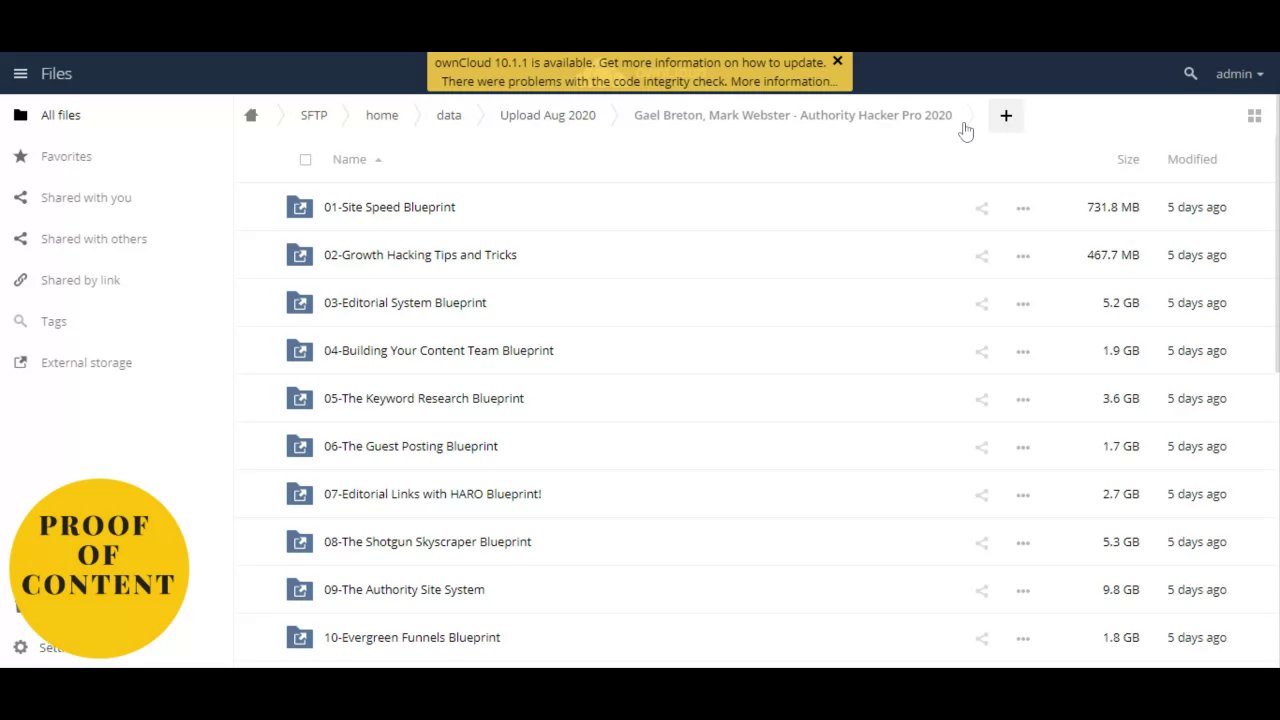
Task: Open more actions for 09-The Authority Site System
Action: (x=1023, y=590)
